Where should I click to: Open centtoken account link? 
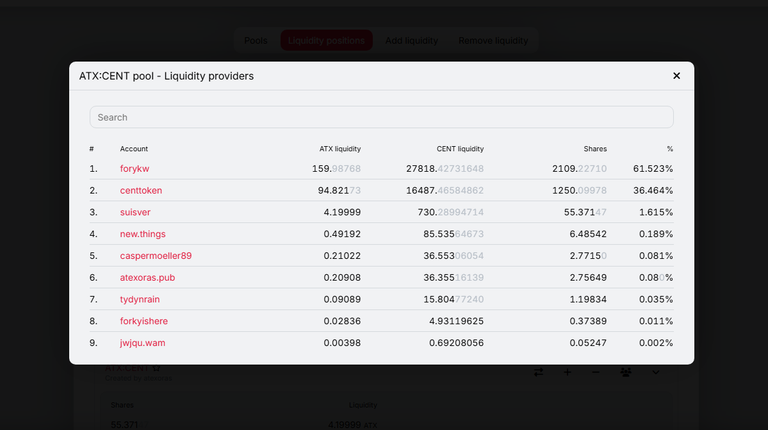coord(141,191)
